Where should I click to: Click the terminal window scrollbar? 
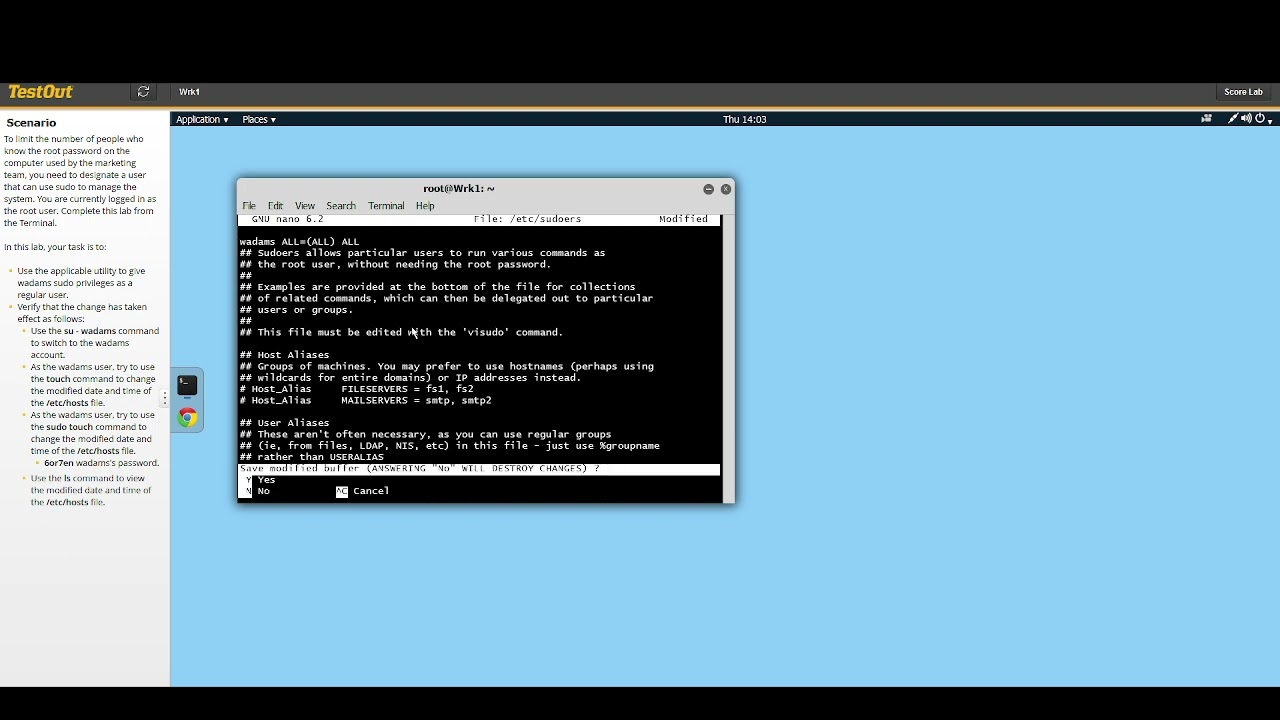(727, 358)
